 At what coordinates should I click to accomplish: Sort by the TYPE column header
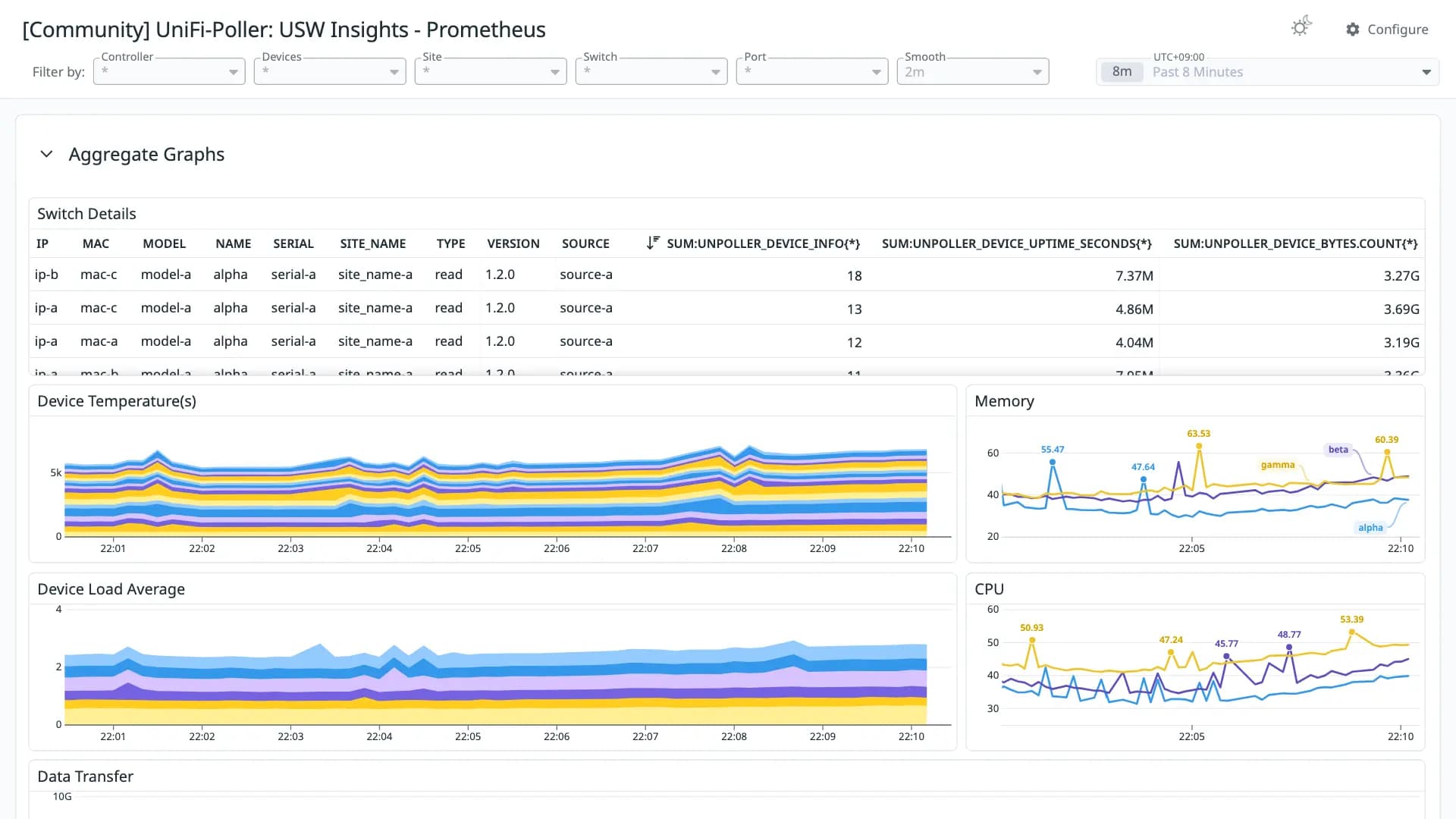(450, 243)
